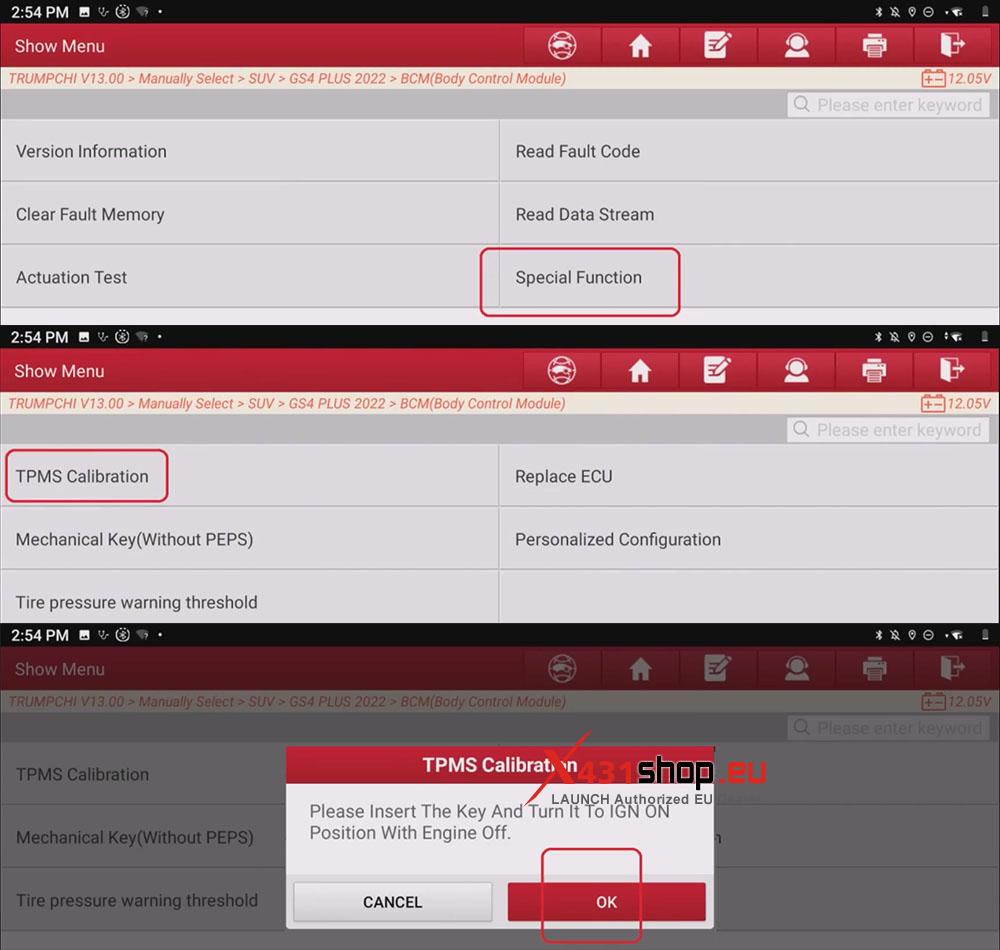Open the note-edit icon in top screenshot
The height and width of the screenshot is (950, 1000).
point(718,45)
